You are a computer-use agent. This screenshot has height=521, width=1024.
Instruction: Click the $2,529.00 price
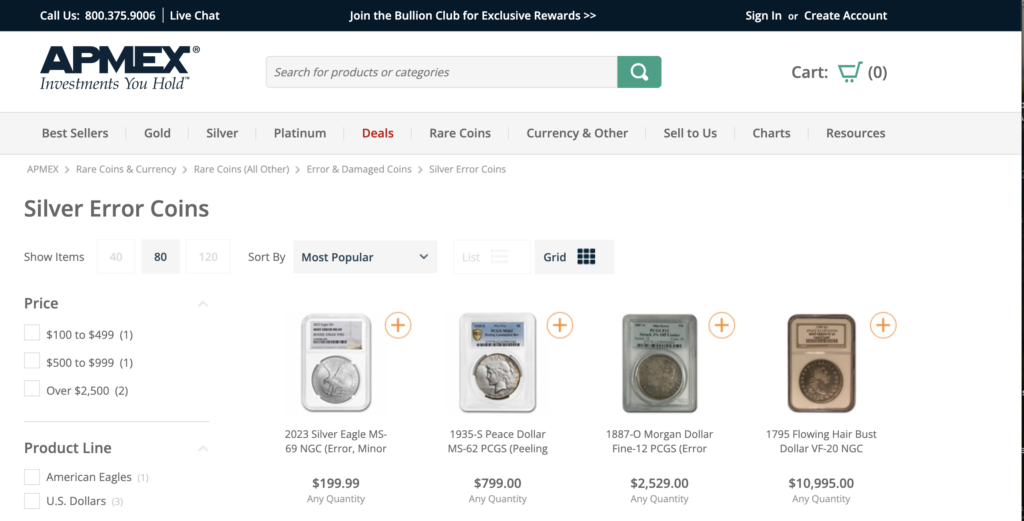pyautogui.click(x=660, y=483)
